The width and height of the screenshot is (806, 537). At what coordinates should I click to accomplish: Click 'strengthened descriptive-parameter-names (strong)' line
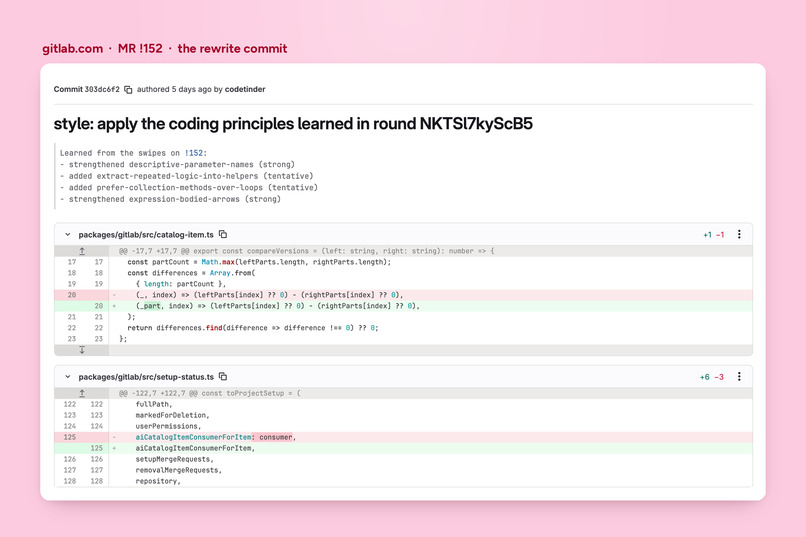coord(177,164)
